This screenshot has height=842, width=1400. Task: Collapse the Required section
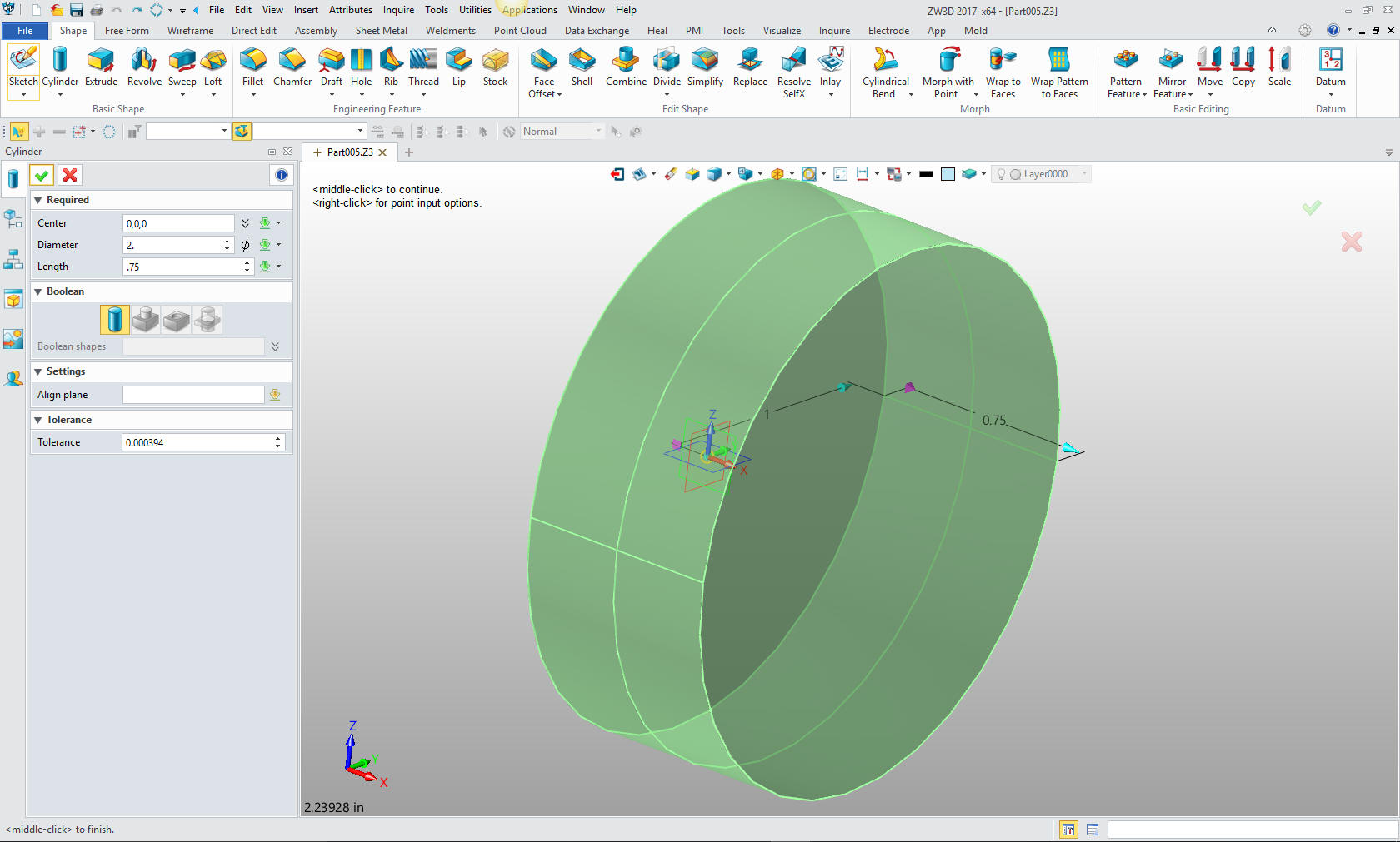click(x=37, y=200)
